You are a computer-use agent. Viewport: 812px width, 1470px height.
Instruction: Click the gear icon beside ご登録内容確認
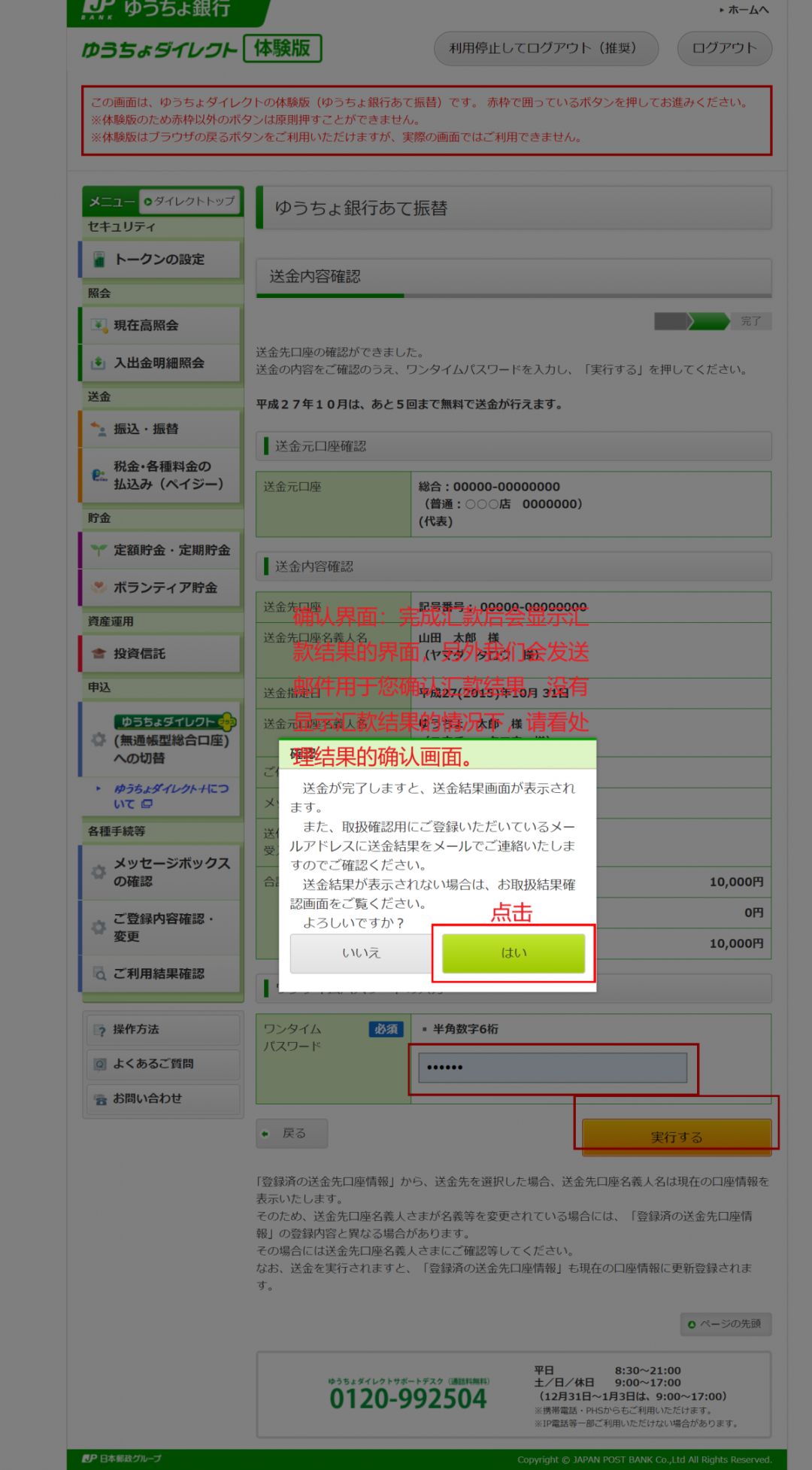[98, 927]
